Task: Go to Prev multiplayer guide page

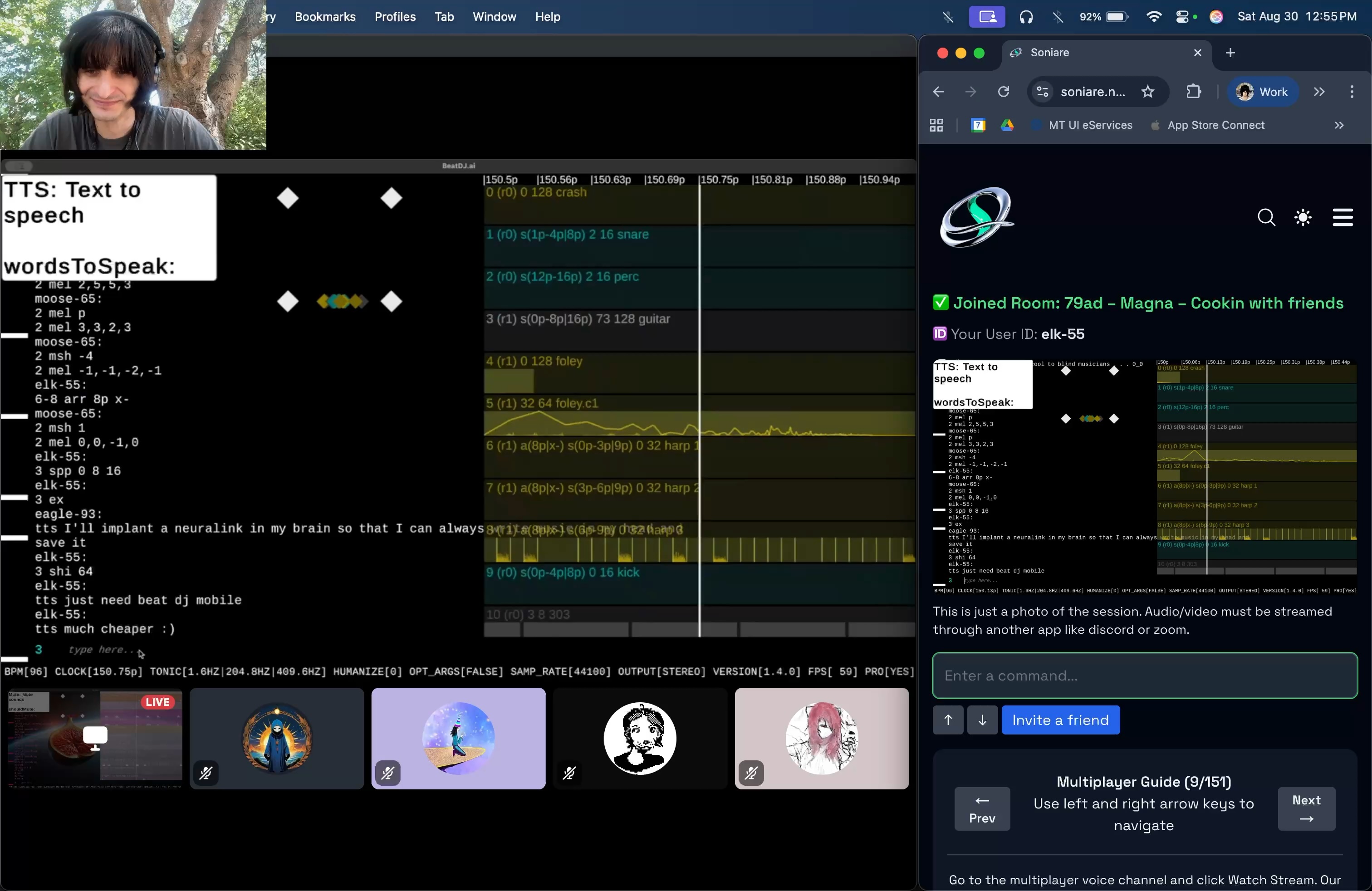Action: point(982,808)
